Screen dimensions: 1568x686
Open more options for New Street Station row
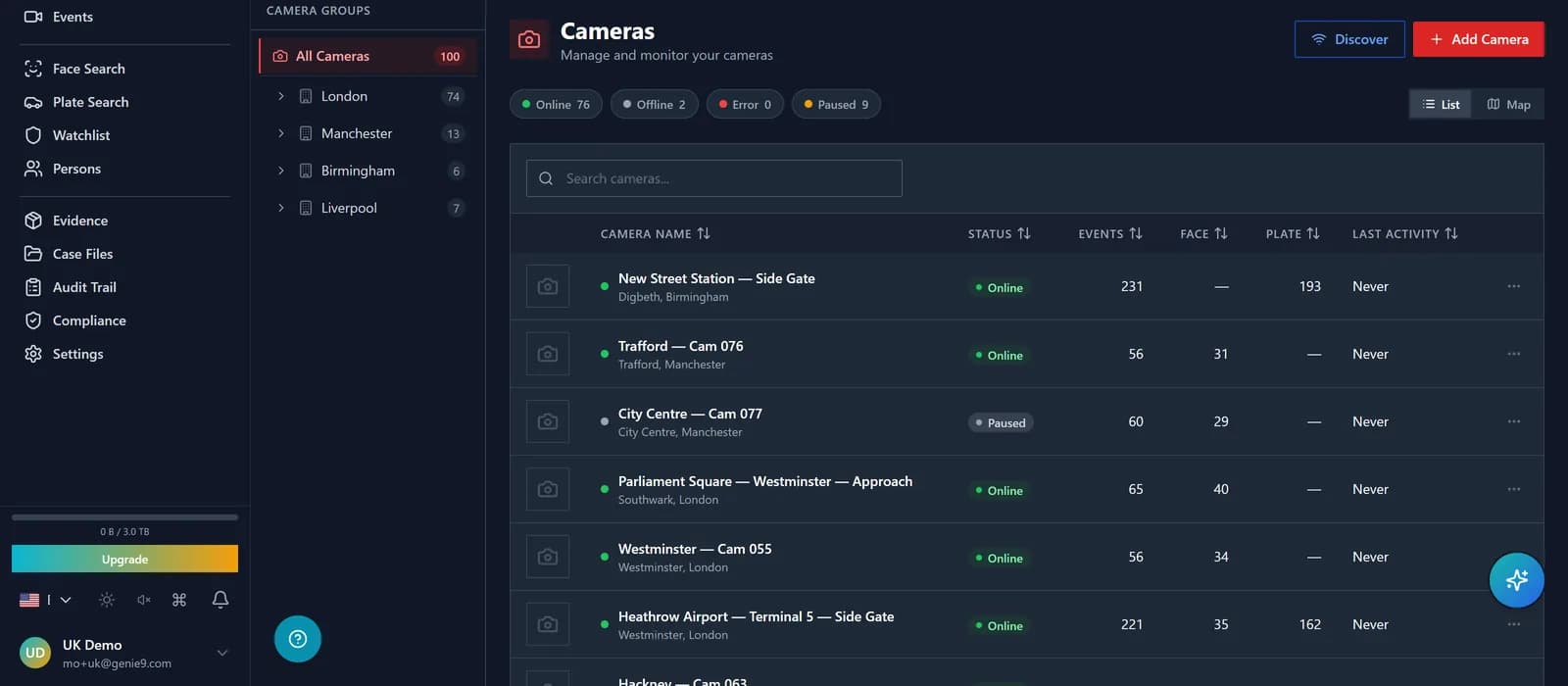1514,286
